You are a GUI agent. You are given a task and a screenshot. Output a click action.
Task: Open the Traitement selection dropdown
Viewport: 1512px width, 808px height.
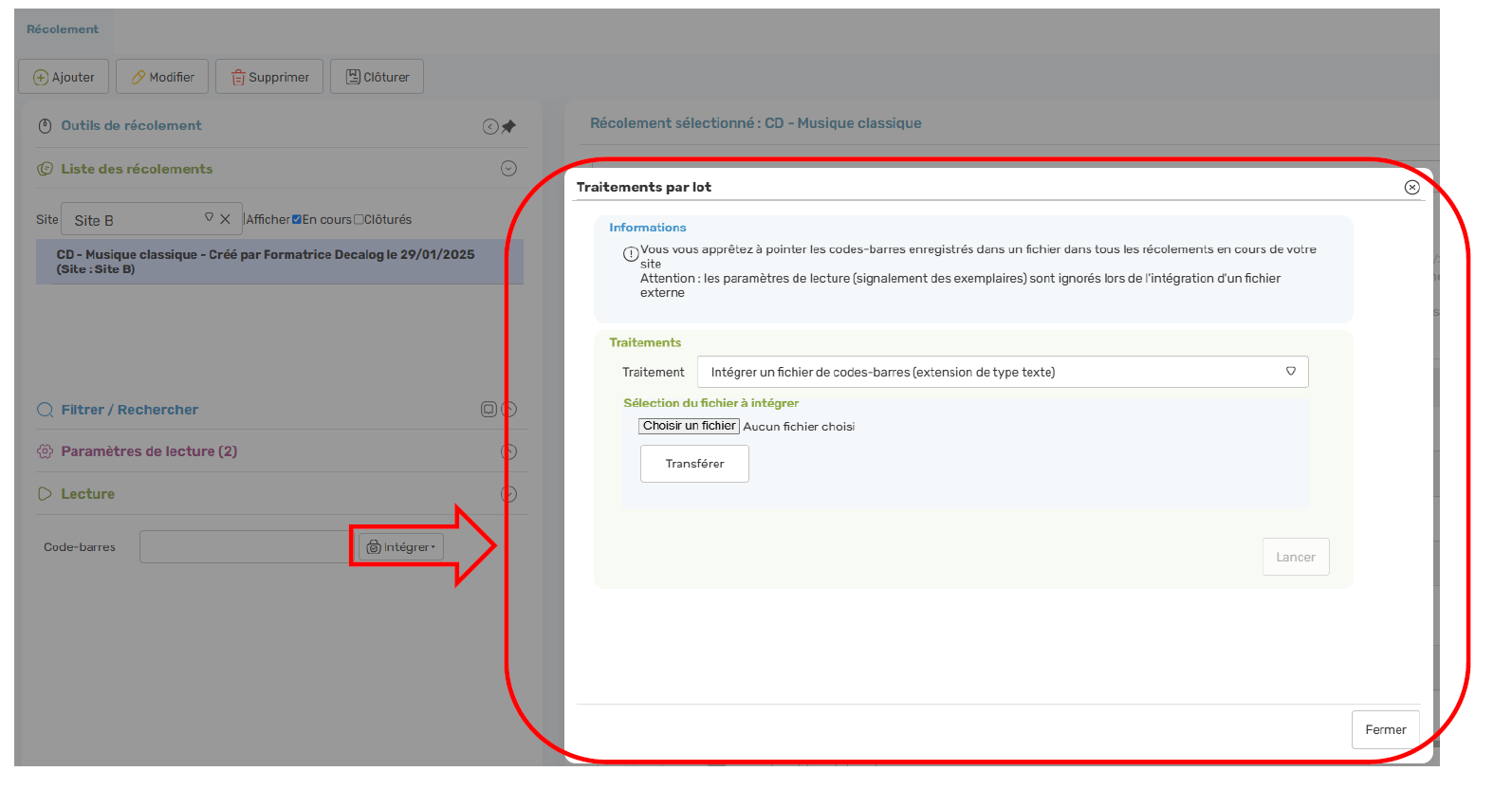1003,372
